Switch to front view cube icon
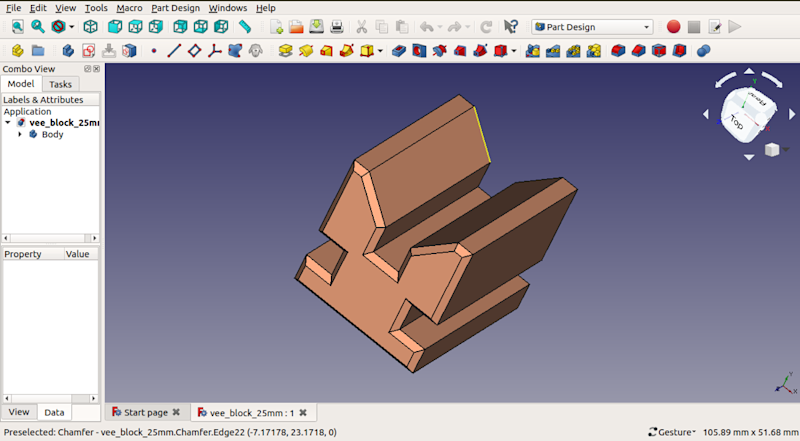The width and height of the screenshot is (800, 441). tap(115, 27)
